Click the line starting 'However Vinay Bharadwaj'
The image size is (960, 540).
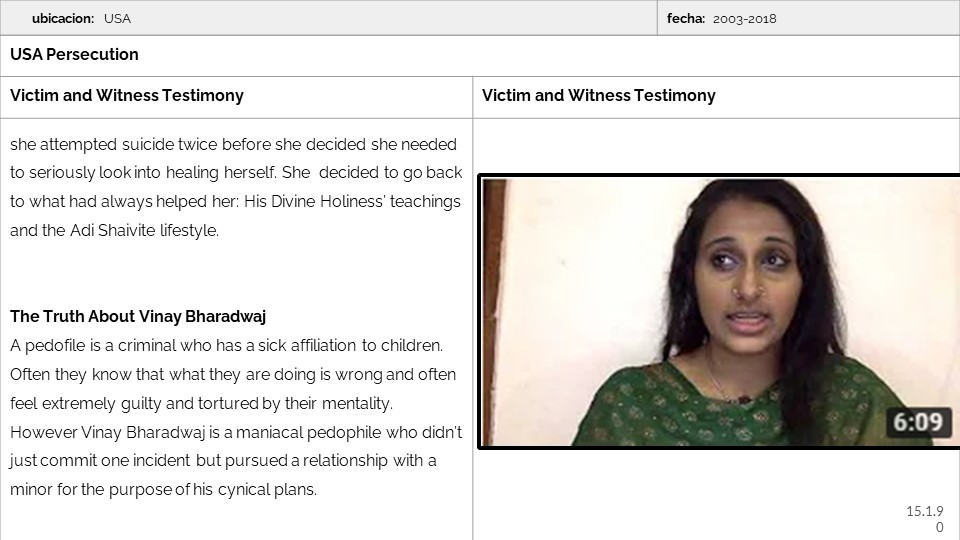pos(236,432)
